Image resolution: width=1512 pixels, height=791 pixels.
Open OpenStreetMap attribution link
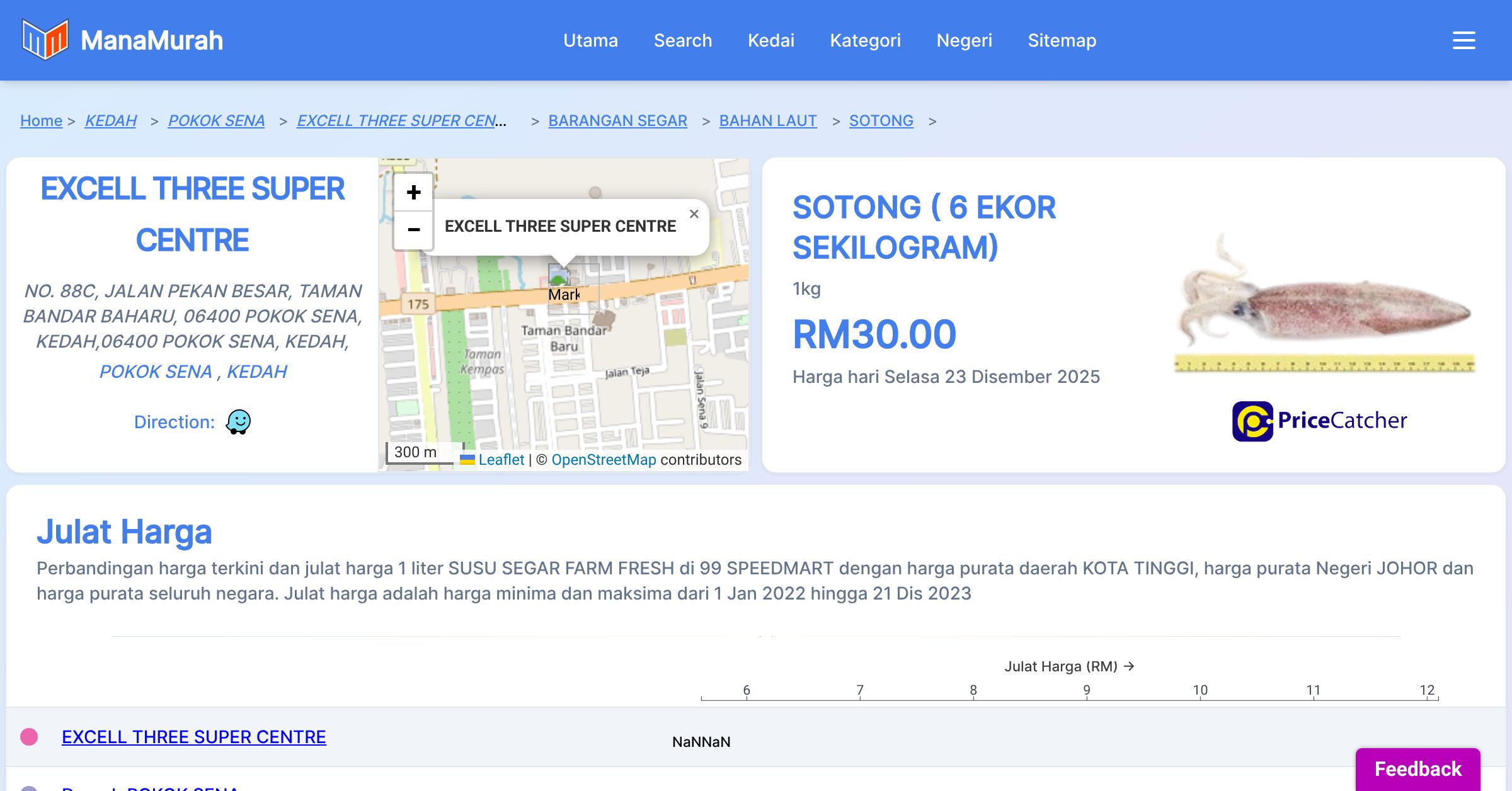coord(603,460)
